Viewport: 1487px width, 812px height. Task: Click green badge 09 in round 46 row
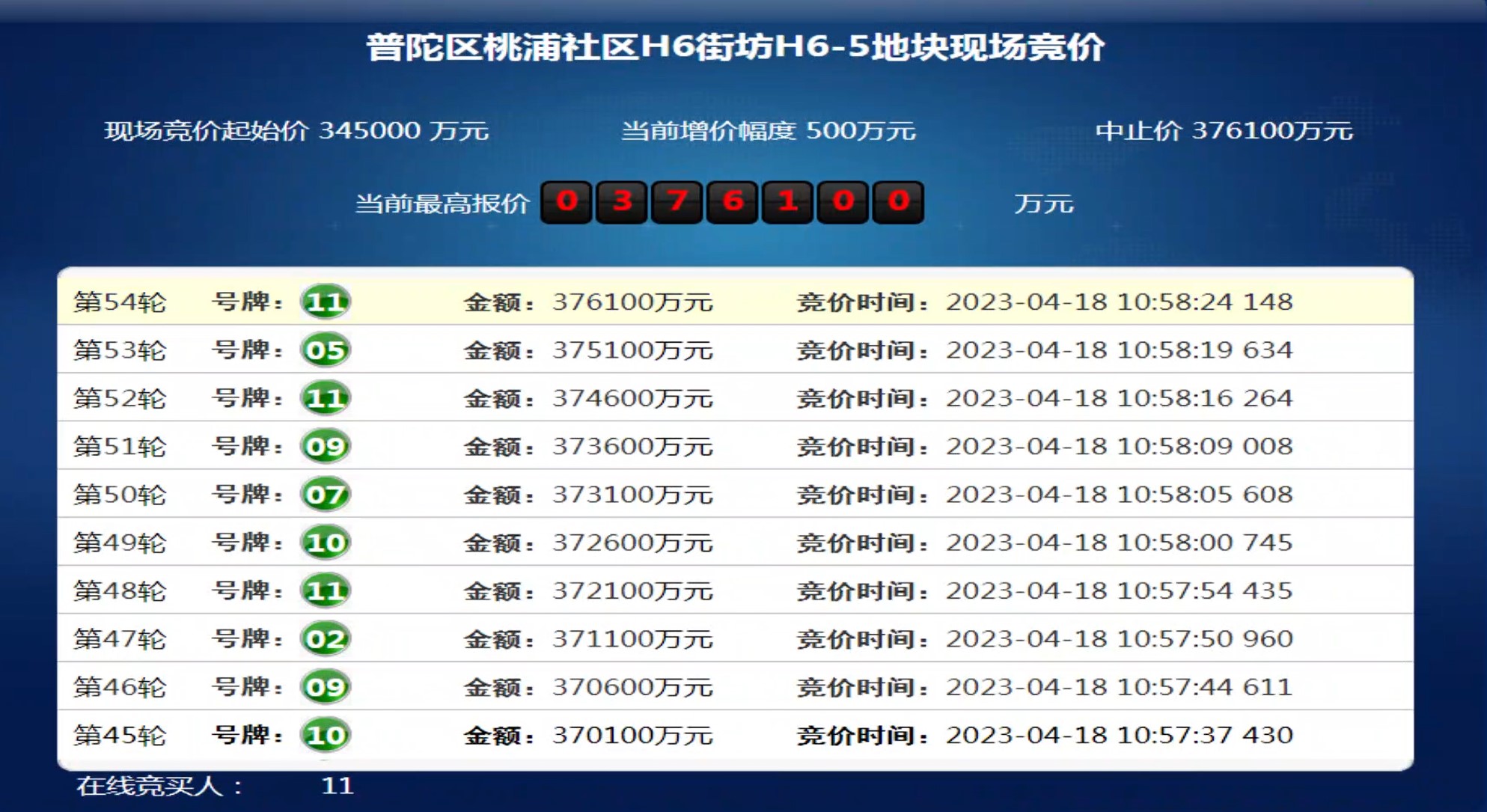[326, 687]
